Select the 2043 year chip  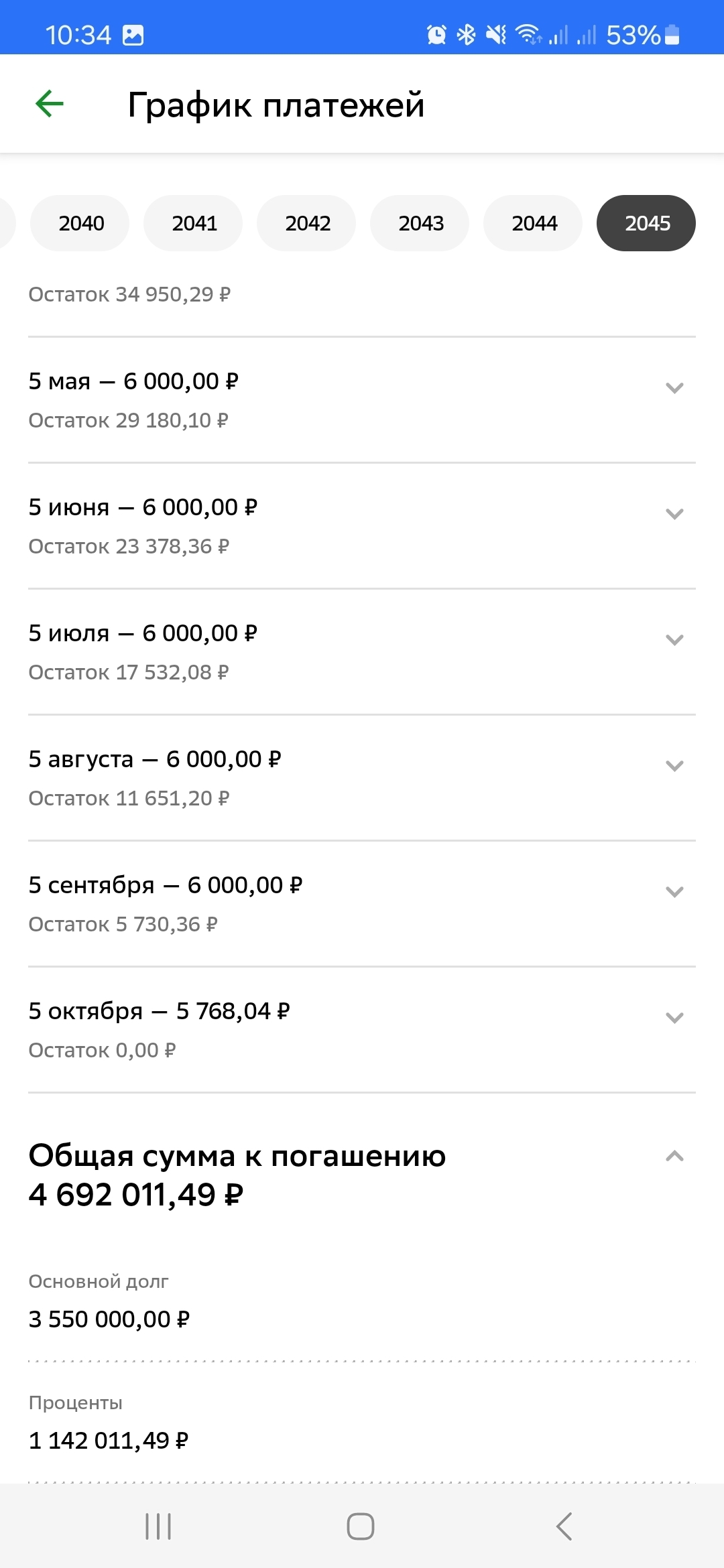[x=421, y=223]
